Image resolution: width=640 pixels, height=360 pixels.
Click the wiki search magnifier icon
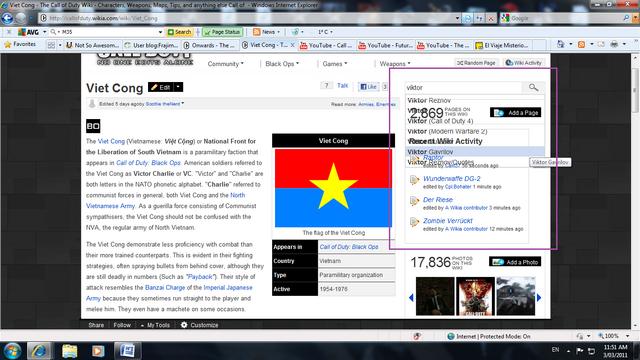(x=533, y=87)
